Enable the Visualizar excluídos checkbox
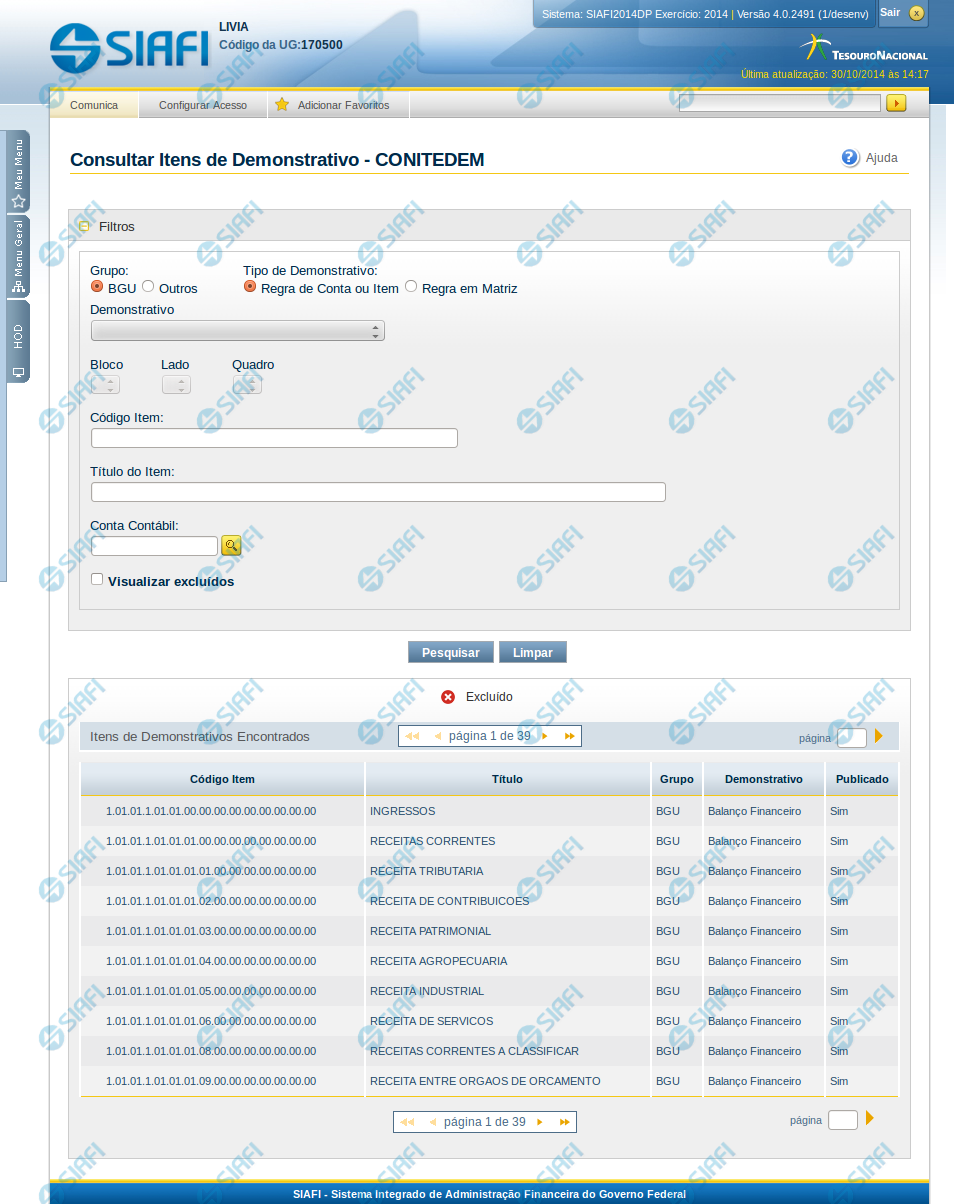The height and width of the screenshot is (1204, 954). click(97, 579)
